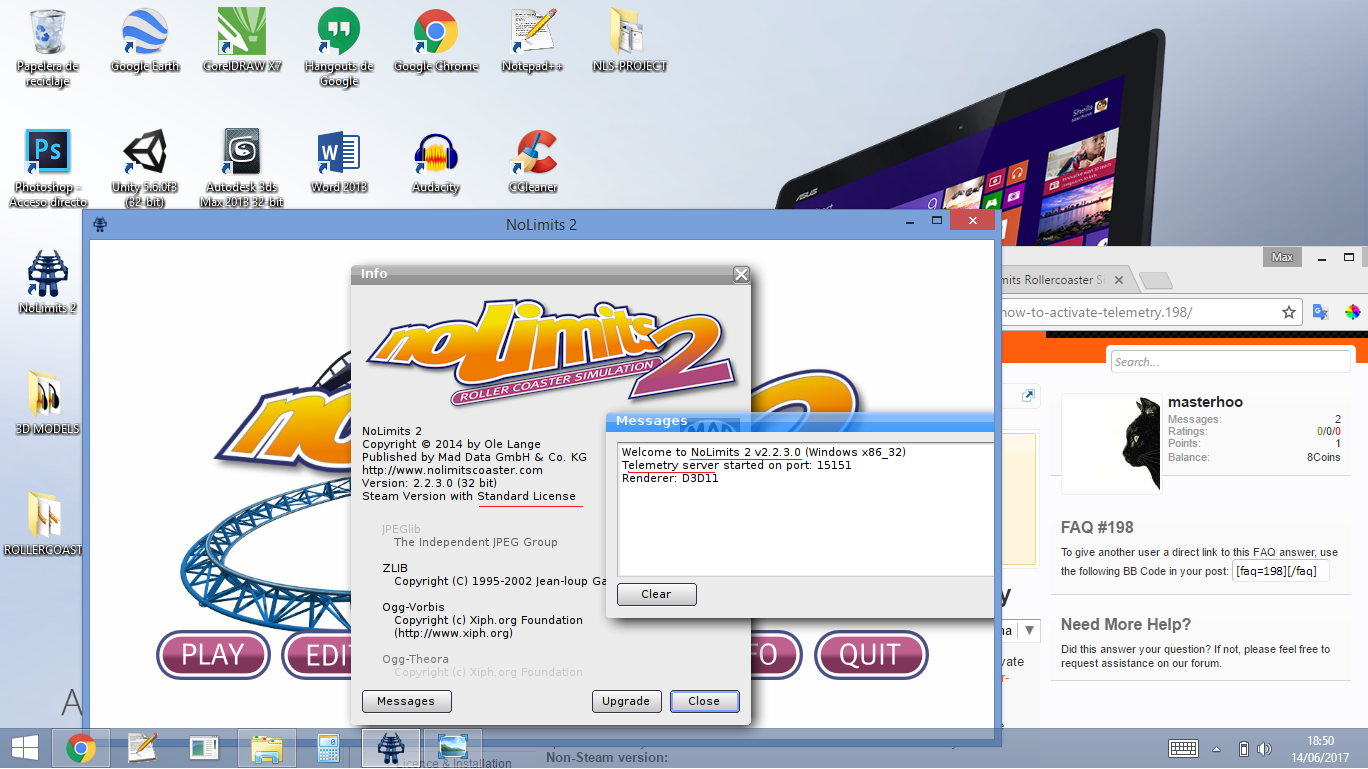Viewport: 1368px width, 769px height.
Task: Expand the dropdown arrow on the forum page
Action: pos(1030,631)
